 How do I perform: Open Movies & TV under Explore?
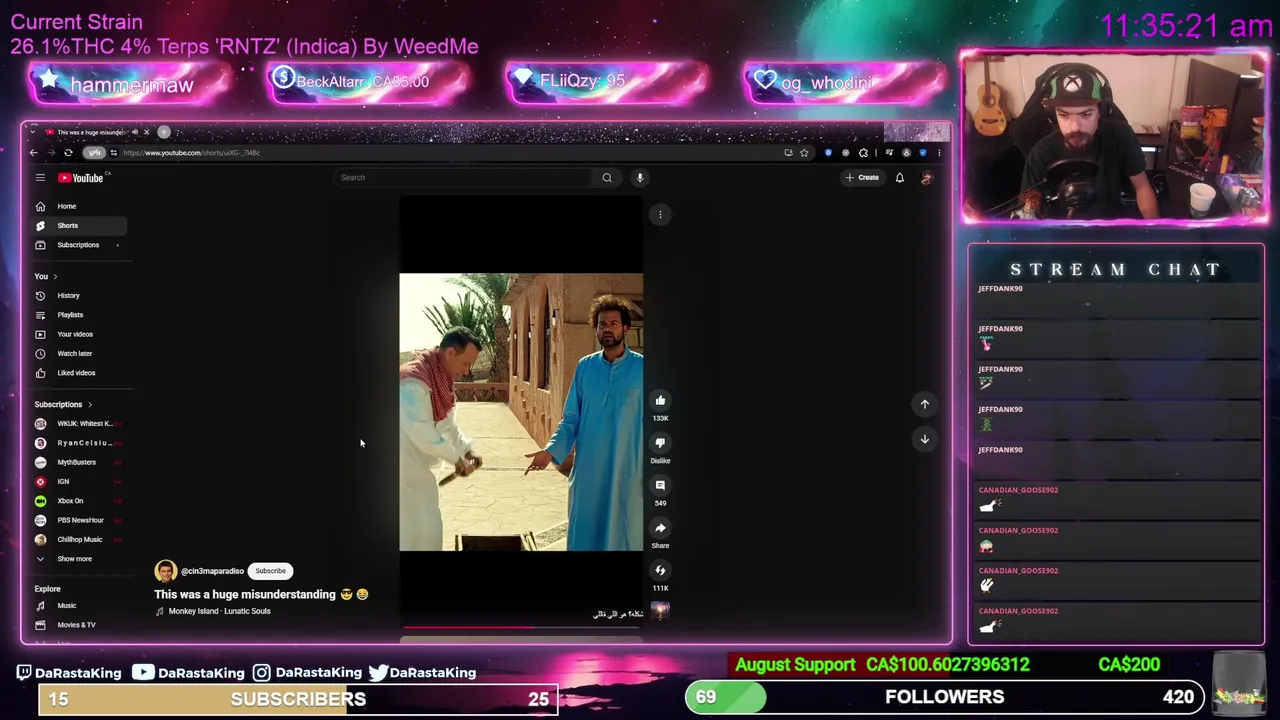coord(79,625)
